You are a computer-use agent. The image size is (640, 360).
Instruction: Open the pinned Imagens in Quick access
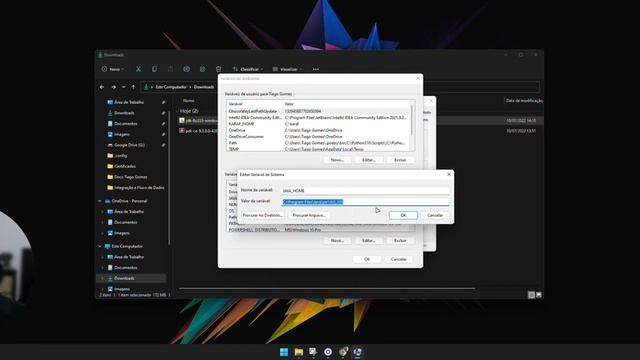pos(122,134)
